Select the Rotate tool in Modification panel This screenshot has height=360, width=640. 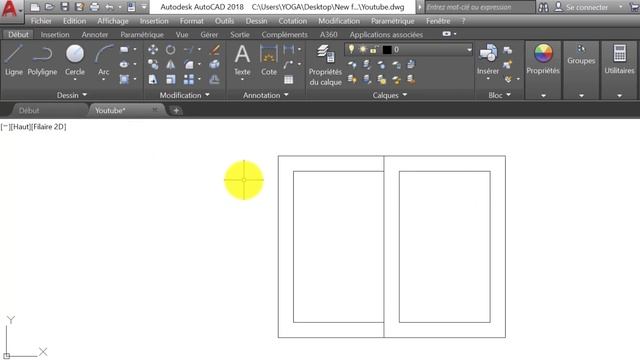tap(171, 50)
